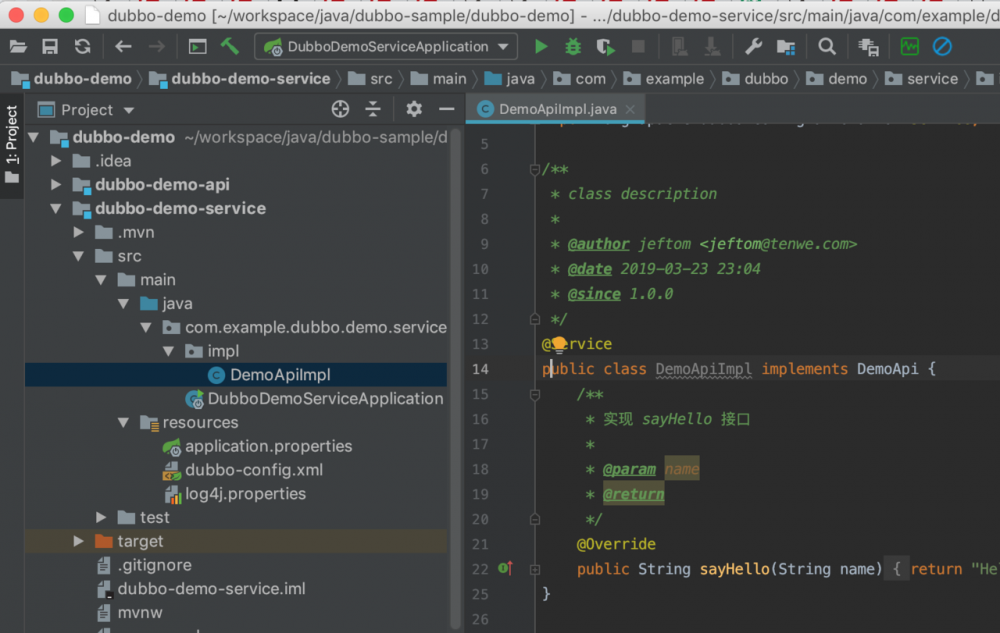Open settings for the Project tool window
Viewport: 1000px width, 633px height.
[x=413, y=110]
